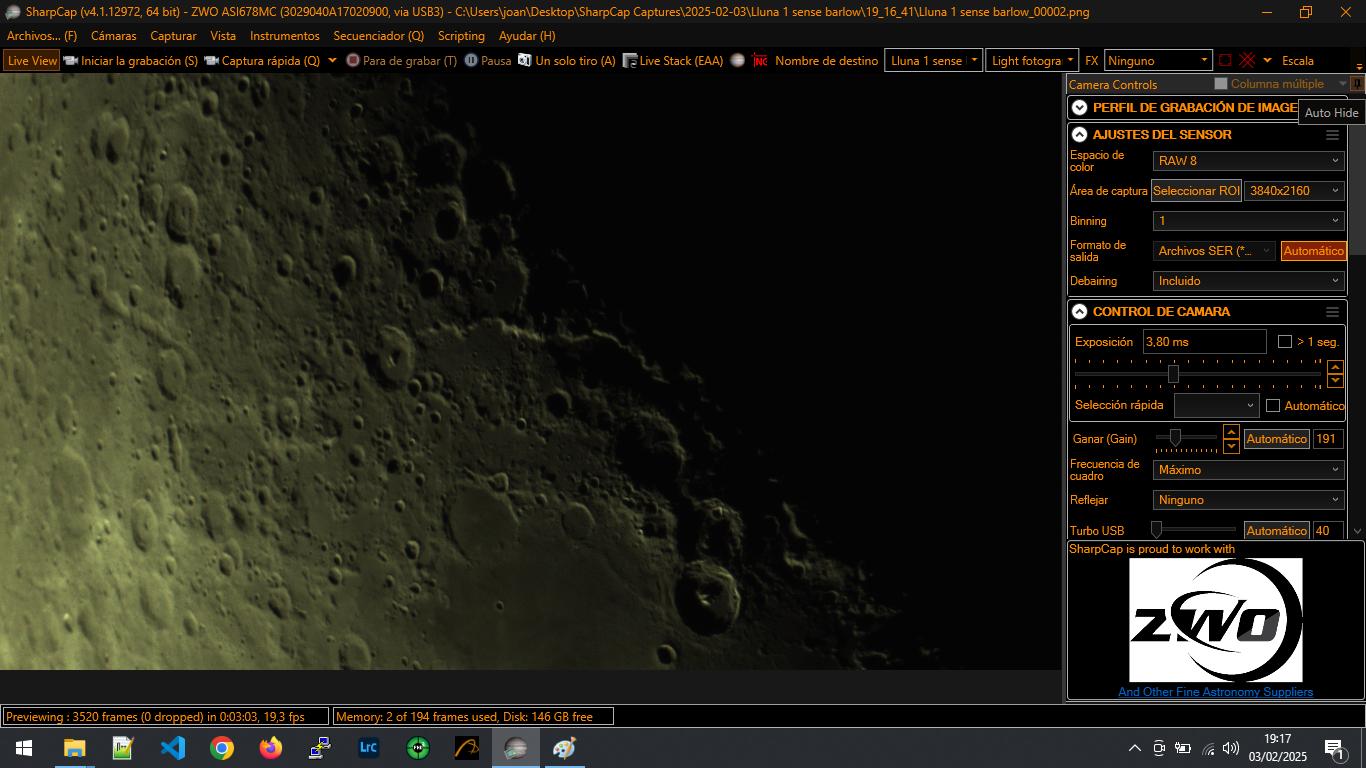Toggle Automático for Formato de salida
The height and width of the screenshot is (768, 1366).
(1313, 251)
